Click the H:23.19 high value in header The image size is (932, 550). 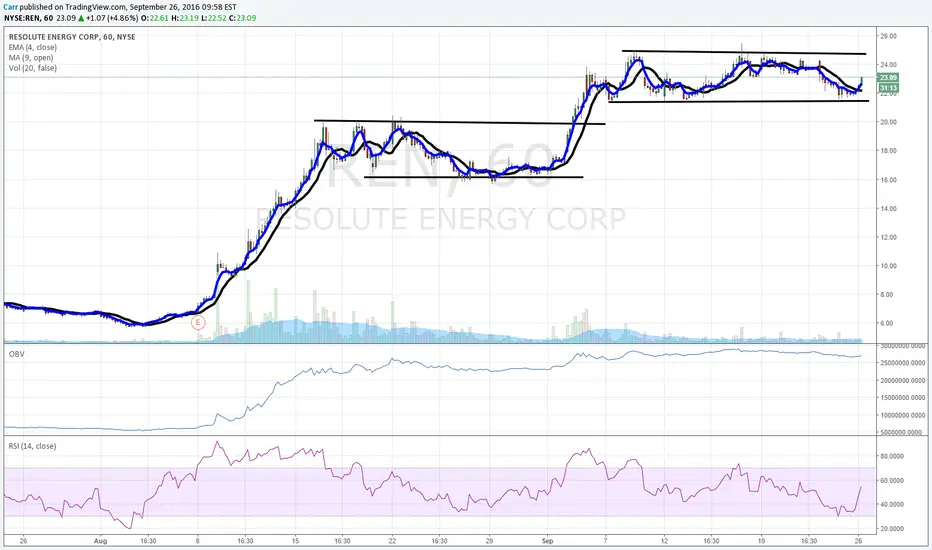coord(185,18)
